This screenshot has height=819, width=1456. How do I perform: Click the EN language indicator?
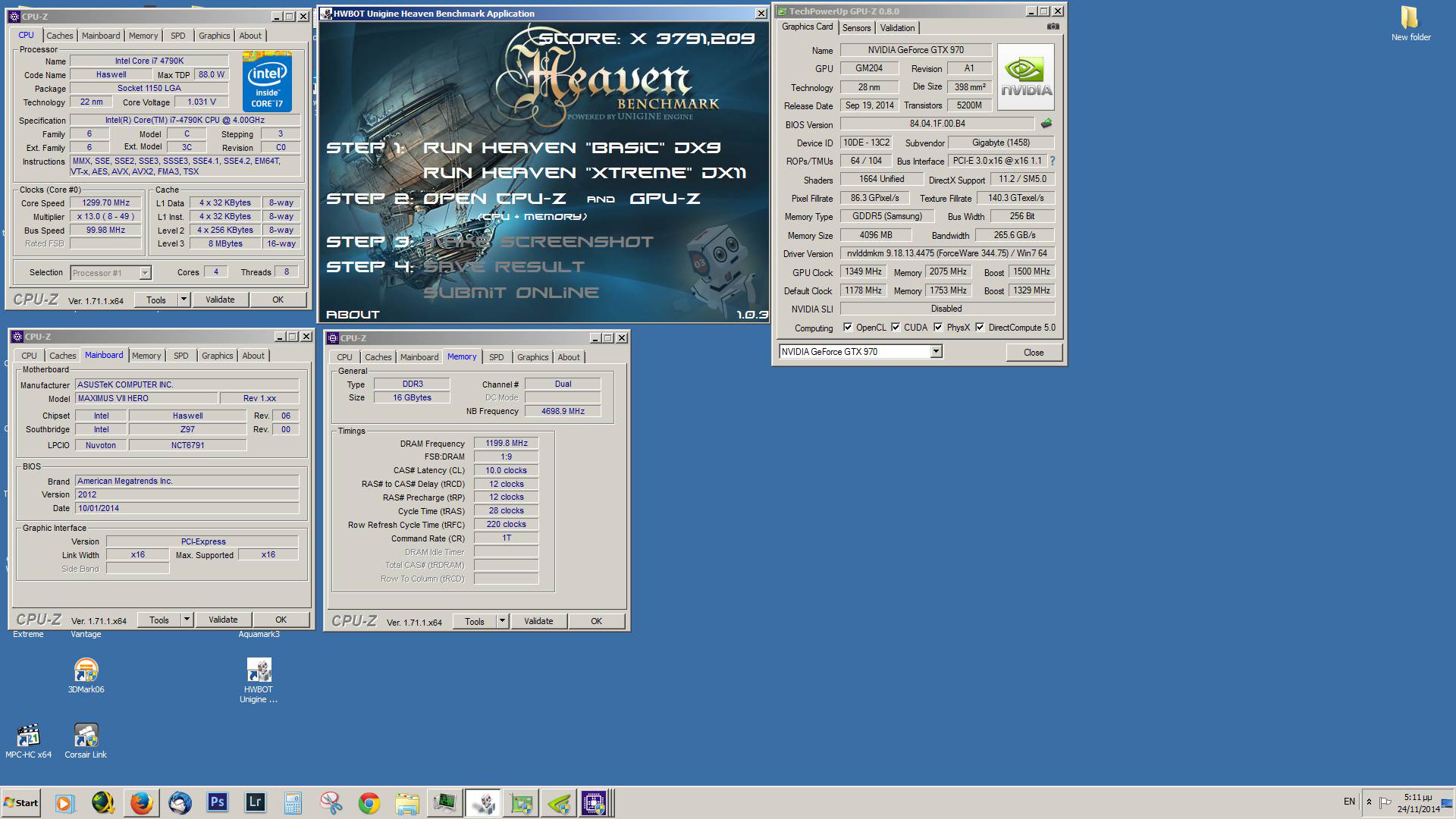click(x=1349, y=802)
